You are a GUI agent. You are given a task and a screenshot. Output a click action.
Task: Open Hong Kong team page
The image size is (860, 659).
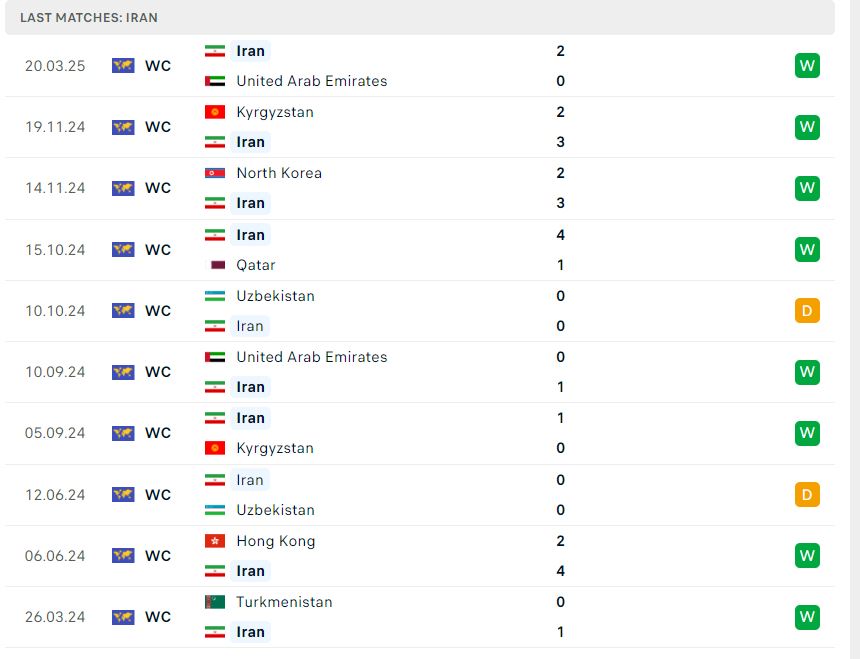tap(276, 541)
